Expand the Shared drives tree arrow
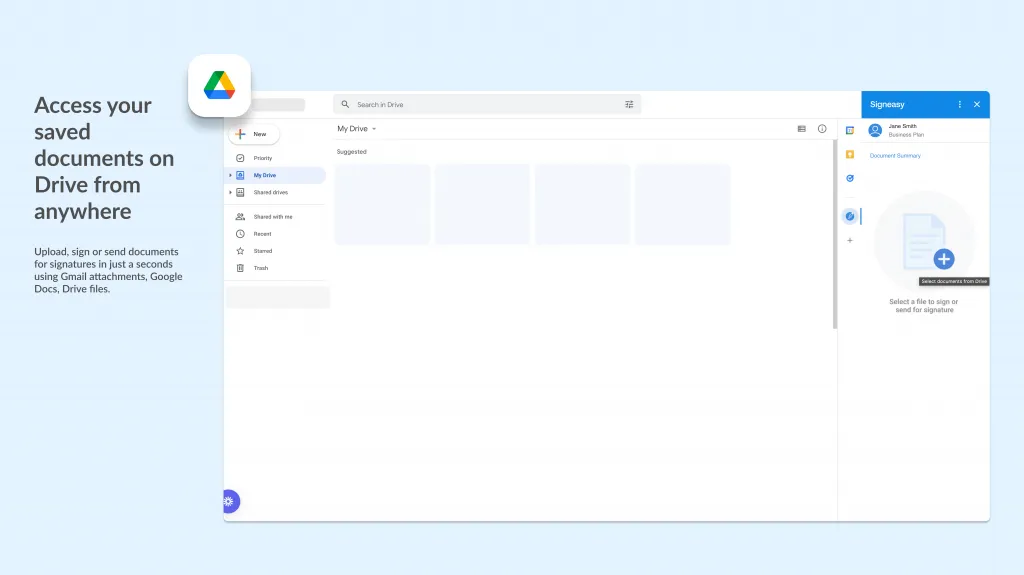 point(230,192)
